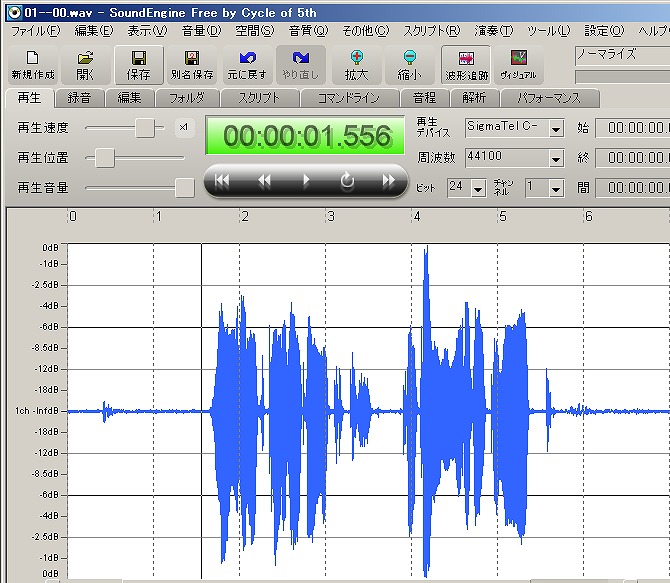Expand the ビット 24 dropdown
This screenshot has height=583, width=670.
(478, 188)
